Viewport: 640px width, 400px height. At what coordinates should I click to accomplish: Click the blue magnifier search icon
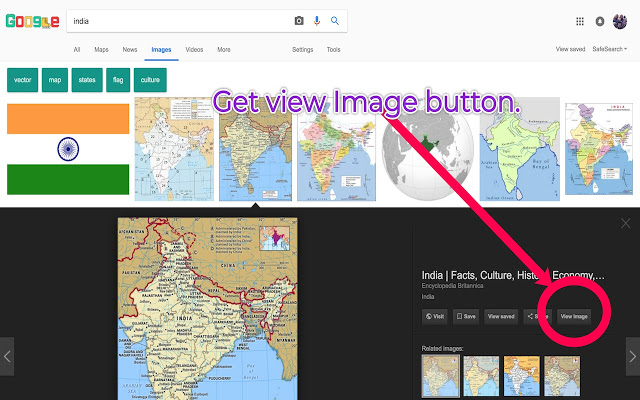pyautogui.click(x=335, y=21)
